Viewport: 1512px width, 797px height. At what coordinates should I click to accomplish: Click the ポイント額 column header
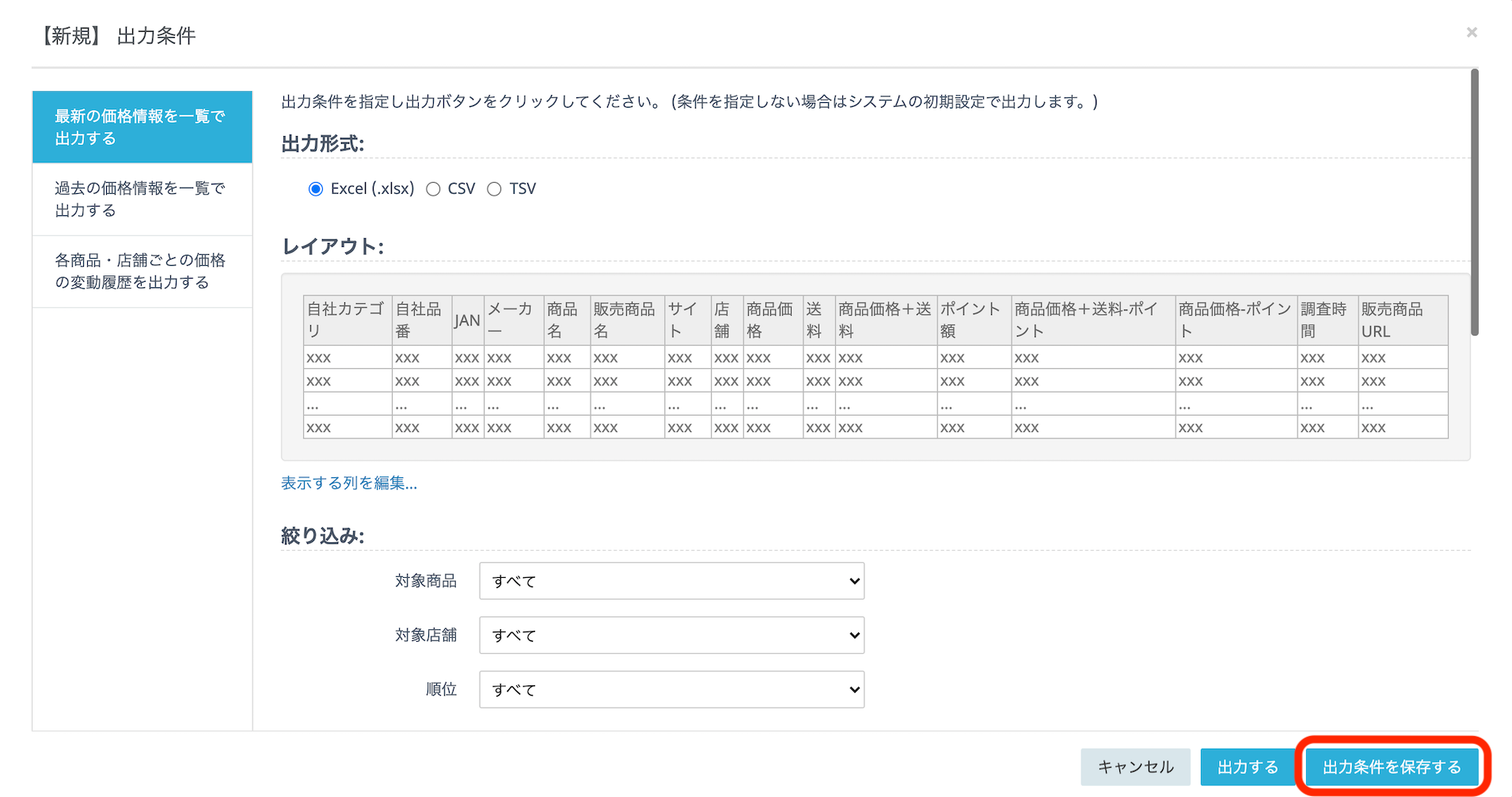tap(973, 320)
